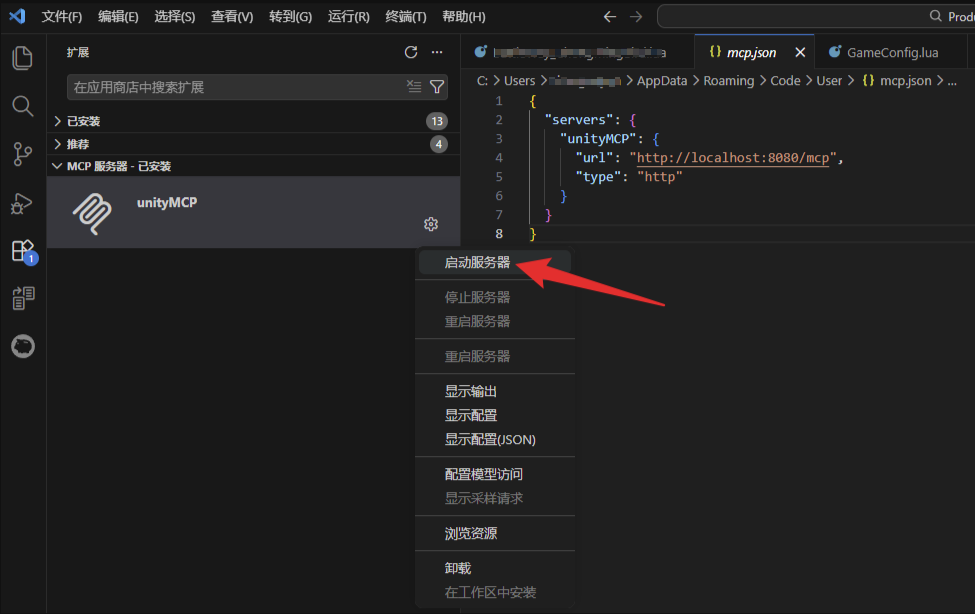Open the 选择(S) menu
Image resolution: width=975 pixels, height=614 pixels.
[x=175, y=17]
